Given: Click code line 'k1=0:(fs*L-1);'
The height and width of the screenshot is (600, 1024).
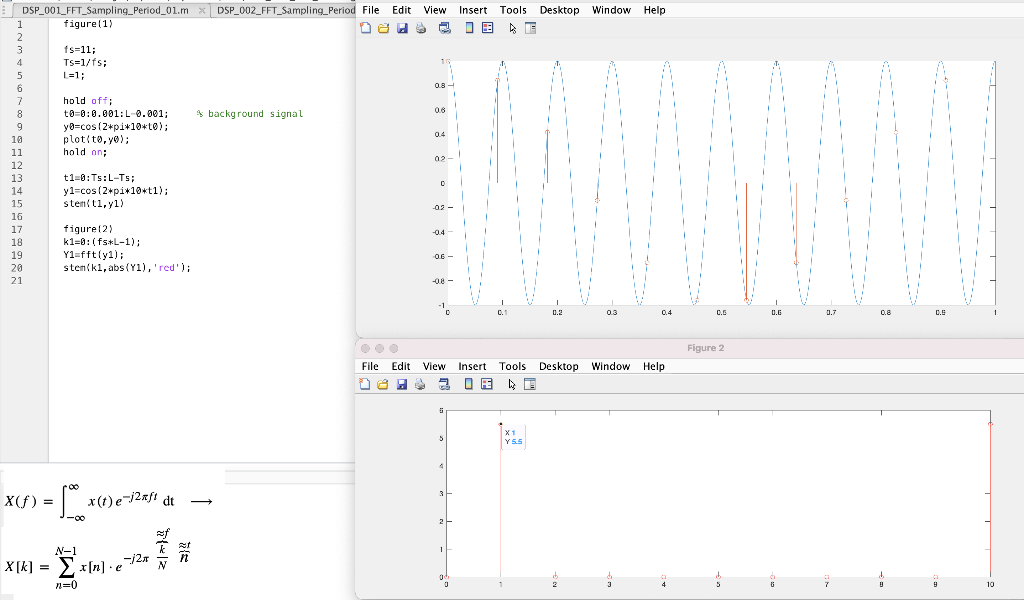Looking at the screenshot, I should (x=102, y=242).
